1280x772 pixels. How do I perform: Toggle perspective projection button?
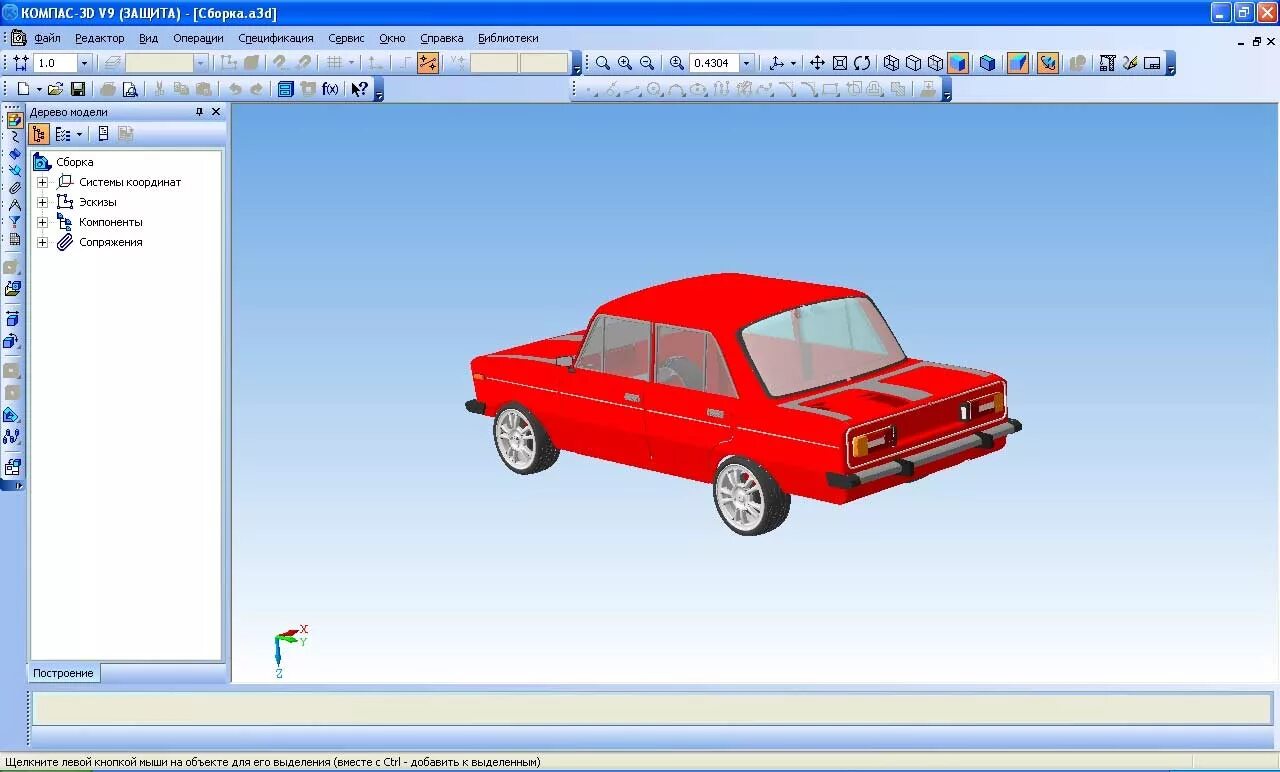1018,63
